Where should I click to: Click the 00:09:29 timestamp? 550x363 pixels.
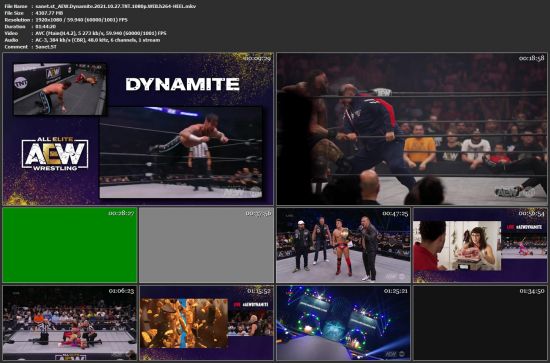click(257, 58)
